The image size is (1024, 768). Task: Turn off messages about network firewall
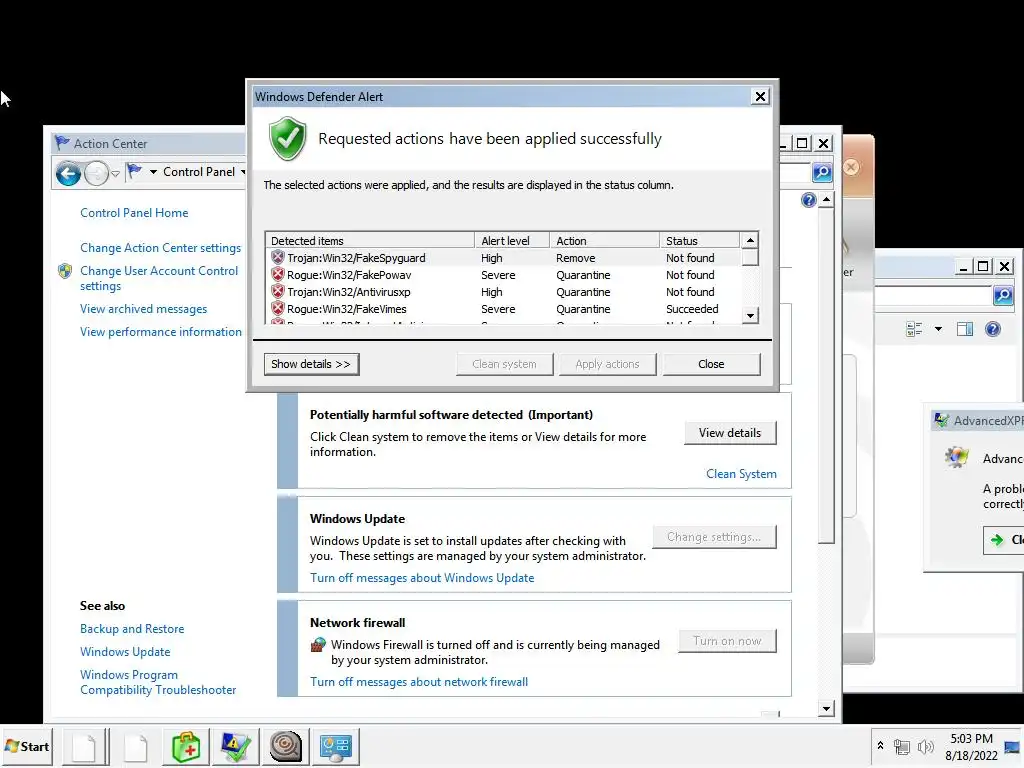419,682
